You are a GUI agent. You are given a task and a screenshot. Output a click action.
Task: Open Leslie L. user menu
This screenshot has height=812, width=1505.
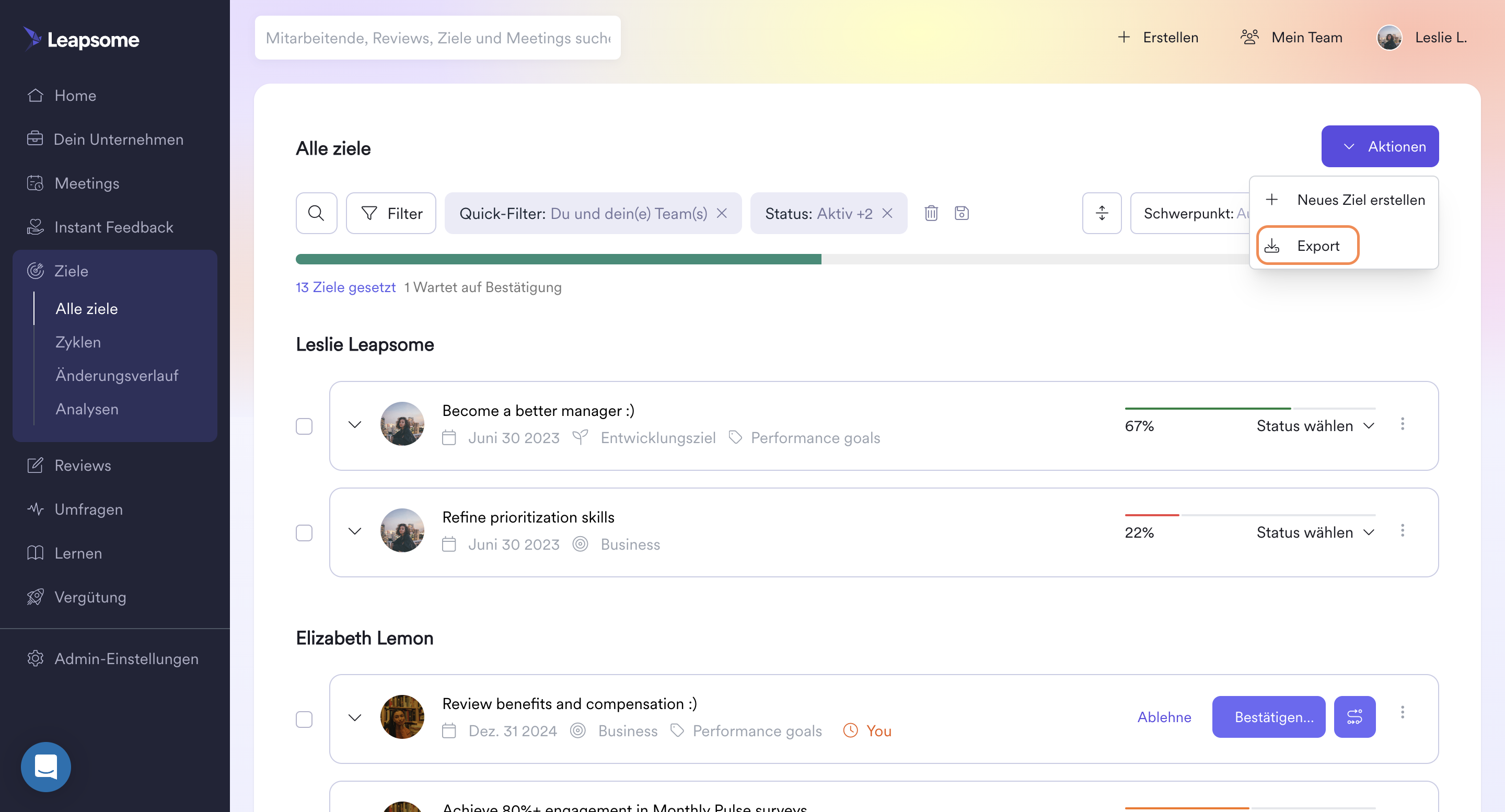[x=1422, y=38]
